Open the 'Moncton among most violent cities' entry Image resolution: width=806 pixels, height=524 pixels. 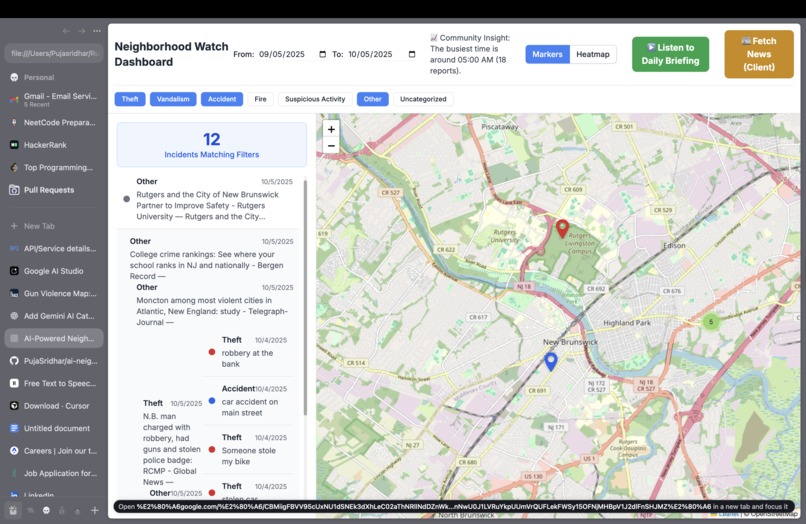[x=214, y=305]
